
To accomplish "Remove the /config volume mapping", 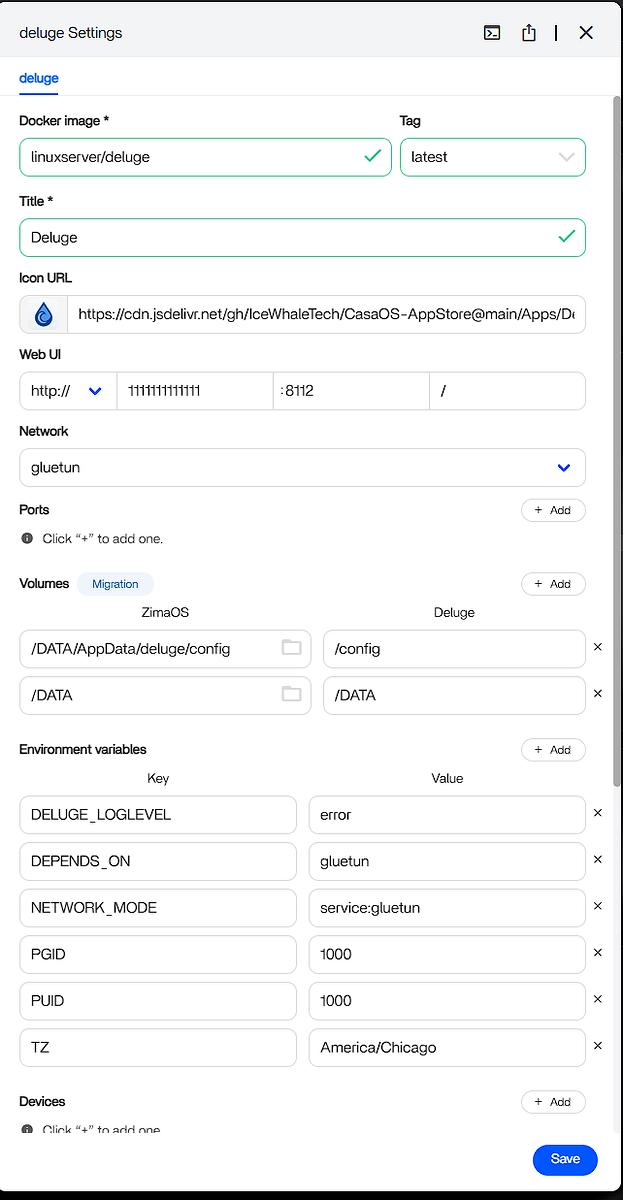I will click(x=598, y=648).
